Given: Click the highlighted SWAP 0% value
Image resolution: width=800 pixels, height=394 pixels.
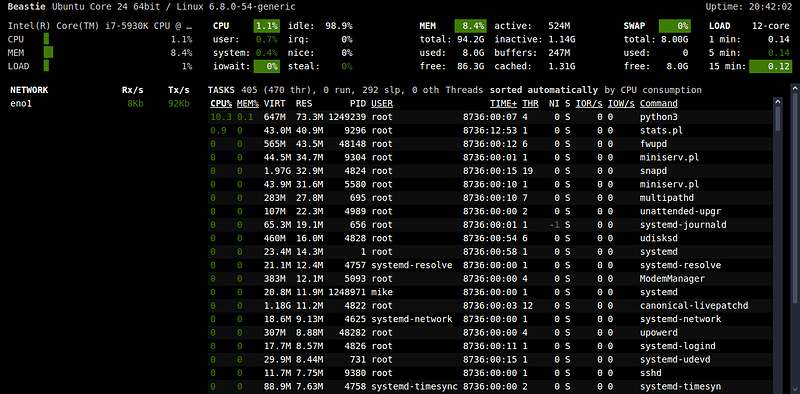Looking at the screenshot, I should (x=675, y=26).
